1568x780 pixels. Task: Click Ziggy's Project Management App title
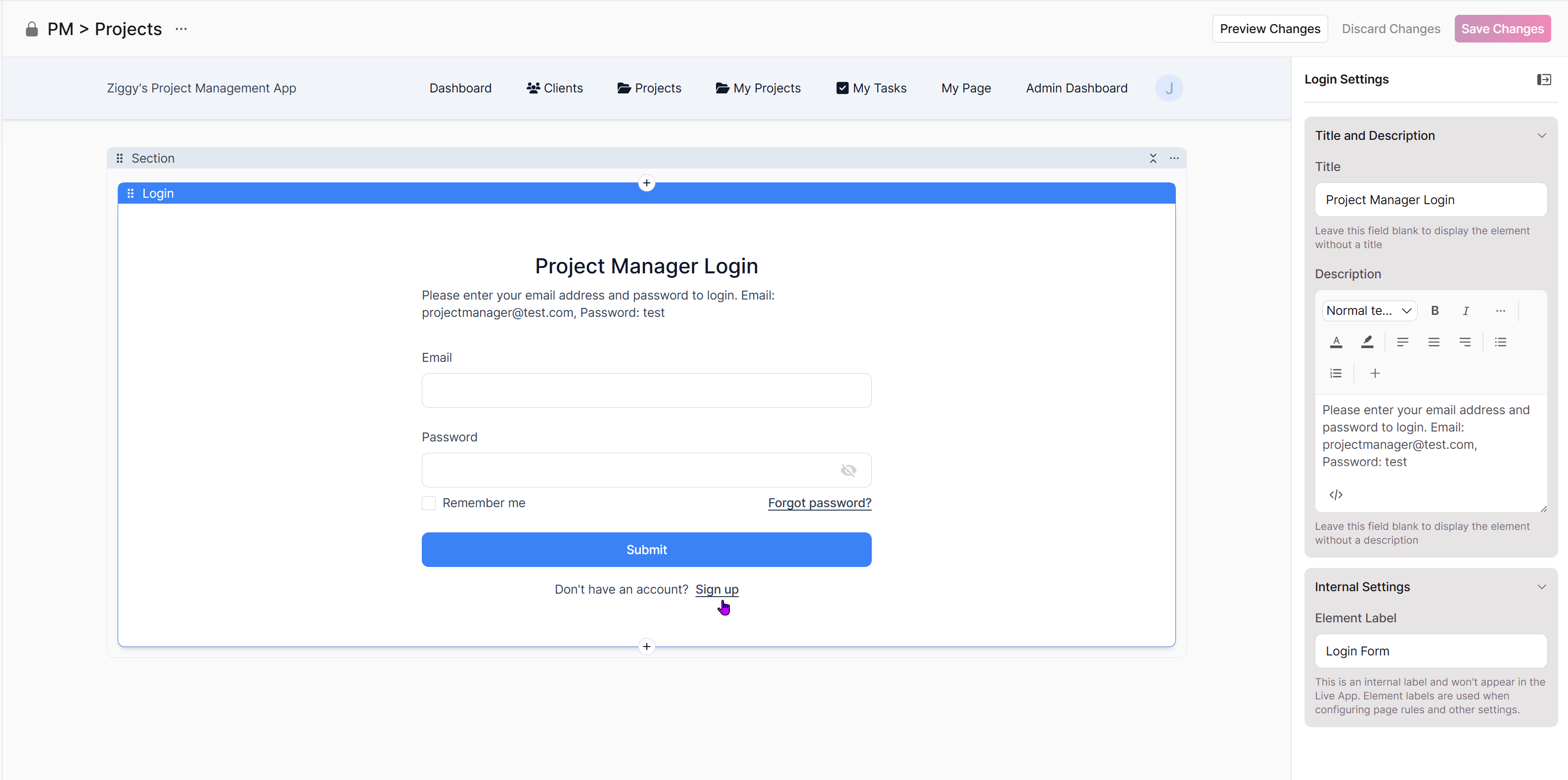pos(201,88)
